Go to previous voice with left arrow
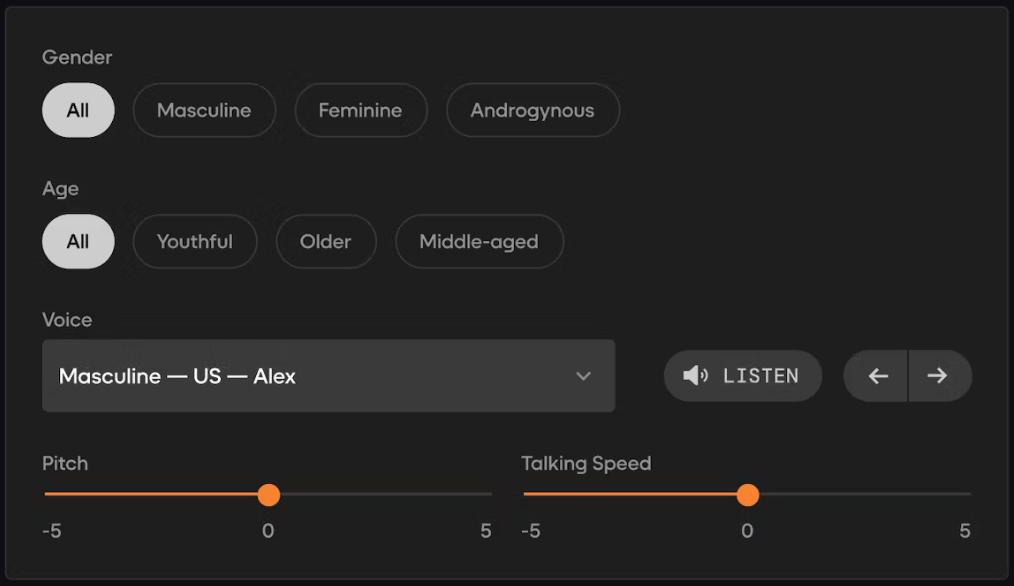 pyautogui.click(x=877, y=376)
